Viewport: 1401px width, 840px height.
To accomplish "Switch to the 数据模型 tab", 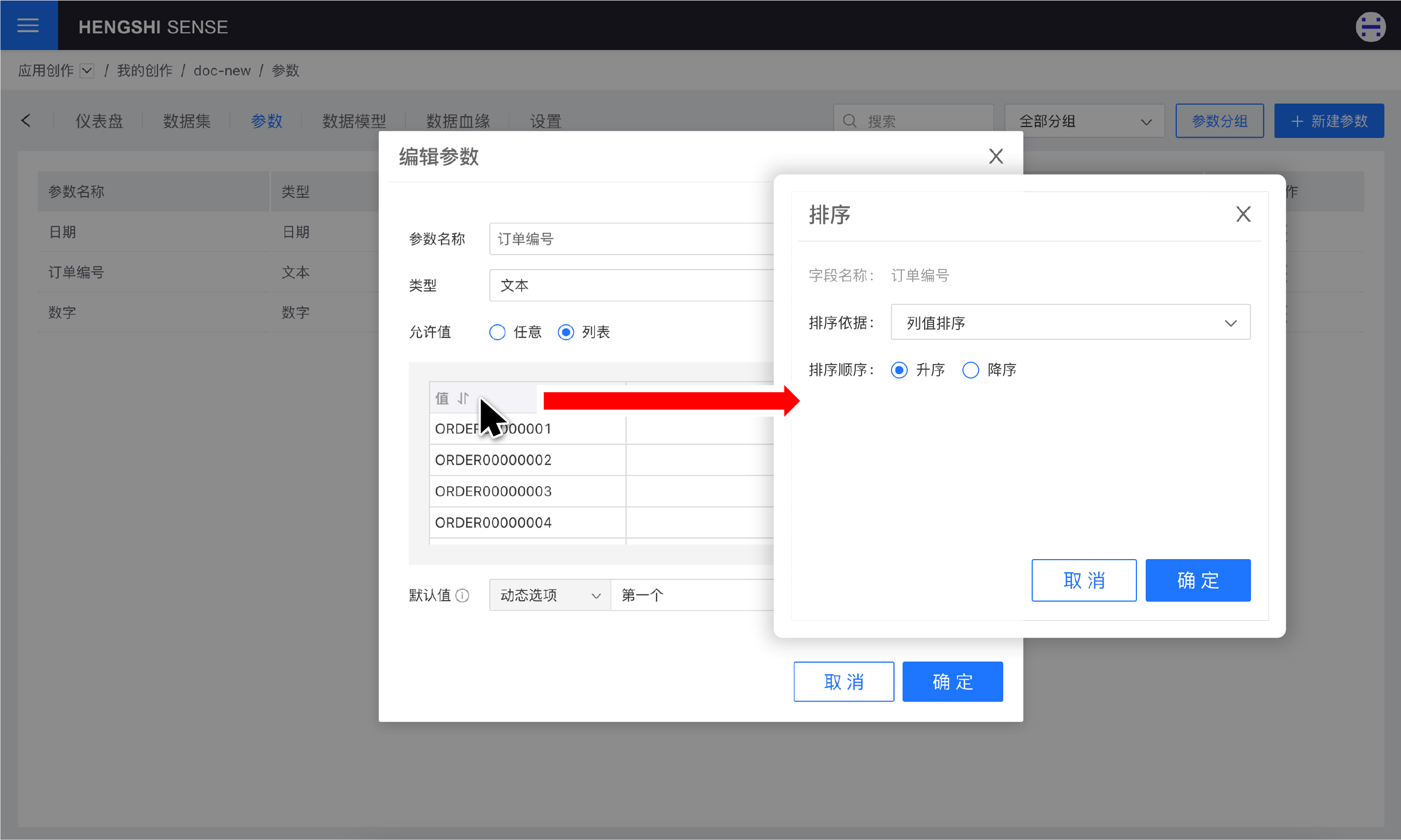I will [355, 121].
